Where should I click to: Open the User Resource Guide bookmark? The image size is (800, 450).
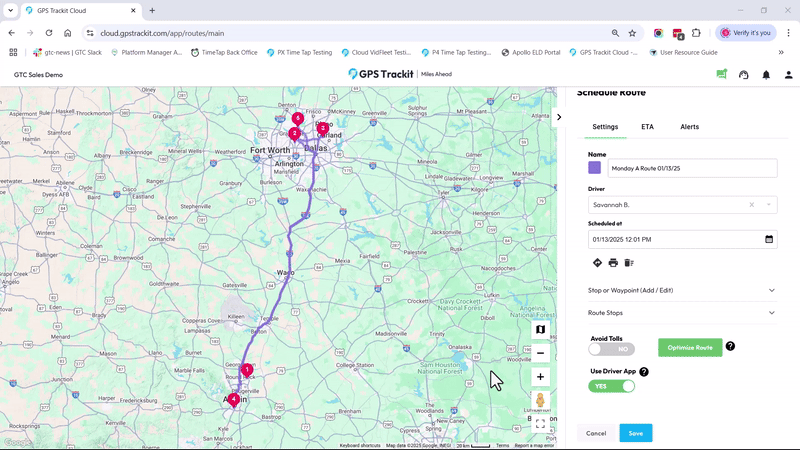pos(683,52)
